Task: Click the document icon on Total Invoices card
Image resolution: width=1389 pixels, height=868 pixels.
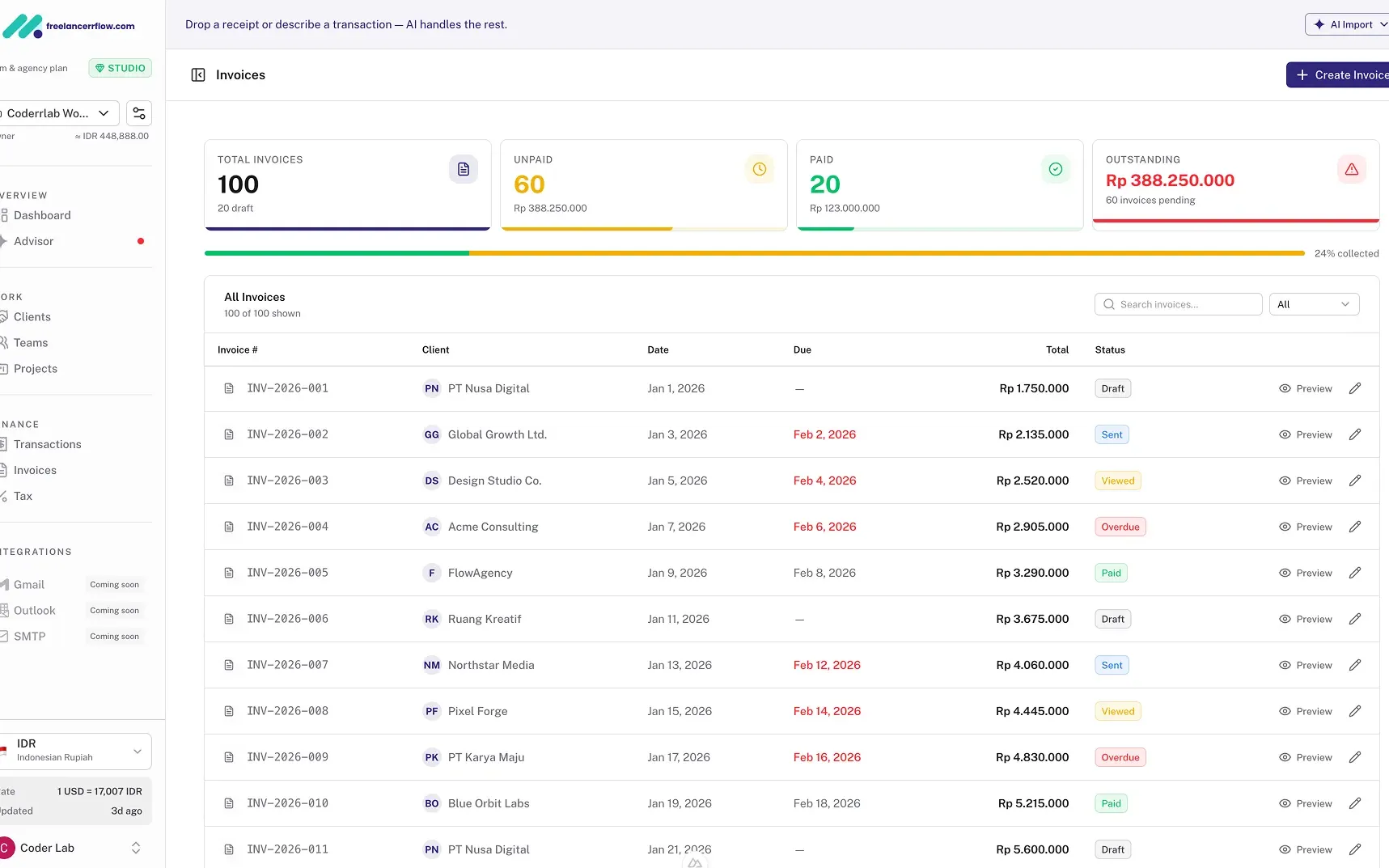Action: tap(463, 169)
